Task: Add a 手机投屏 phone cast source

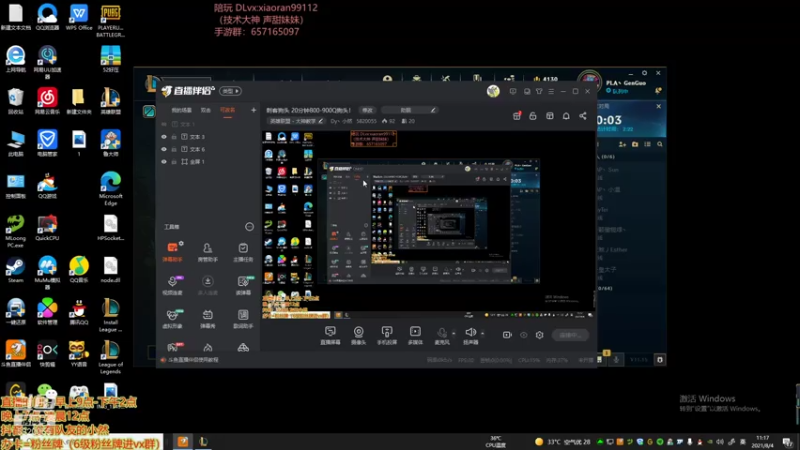Action: [x=387, y=335]
